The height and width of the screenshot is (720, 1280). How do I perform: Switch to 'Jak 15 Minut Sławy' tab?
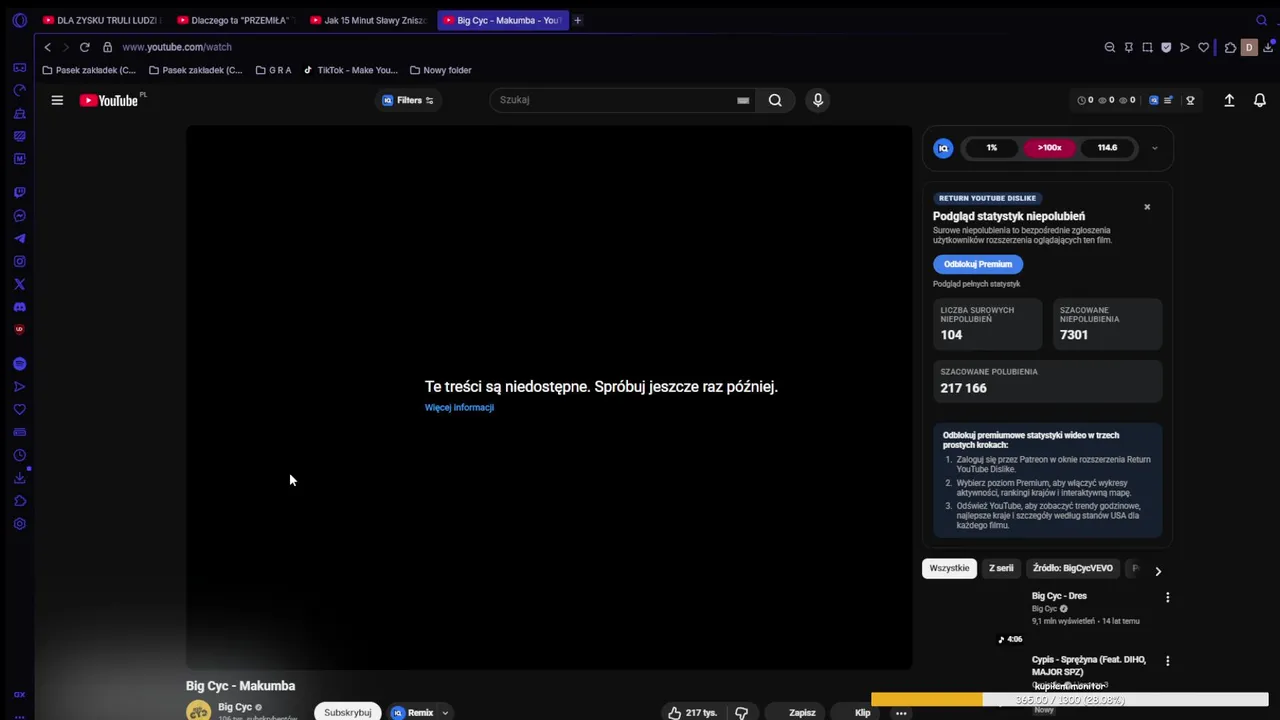pos(368,20)
